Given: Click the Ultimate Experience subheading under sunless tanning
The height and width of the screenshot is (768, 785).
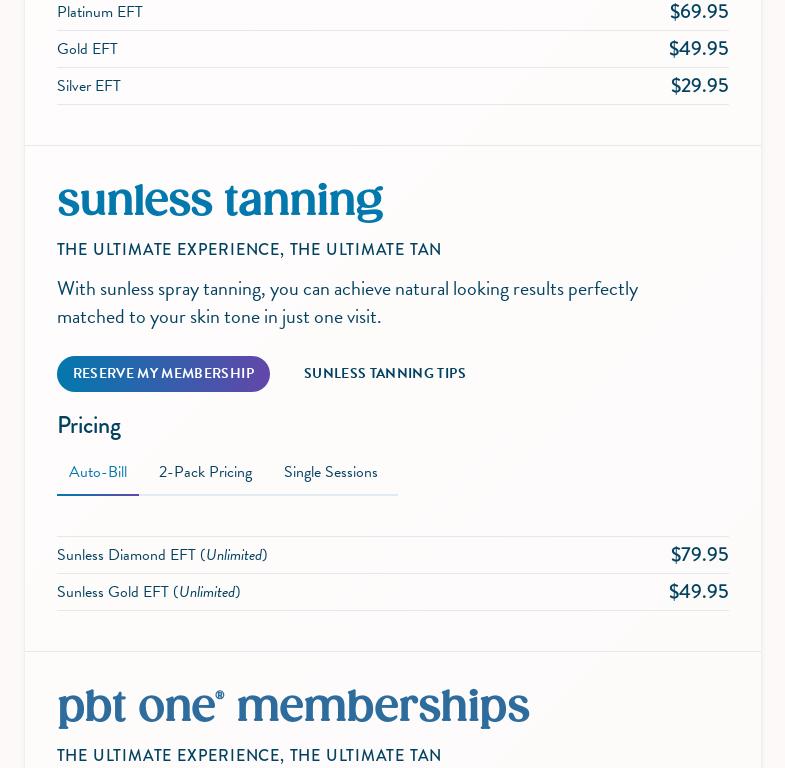Looking at the screenshot, I should 249,250.
